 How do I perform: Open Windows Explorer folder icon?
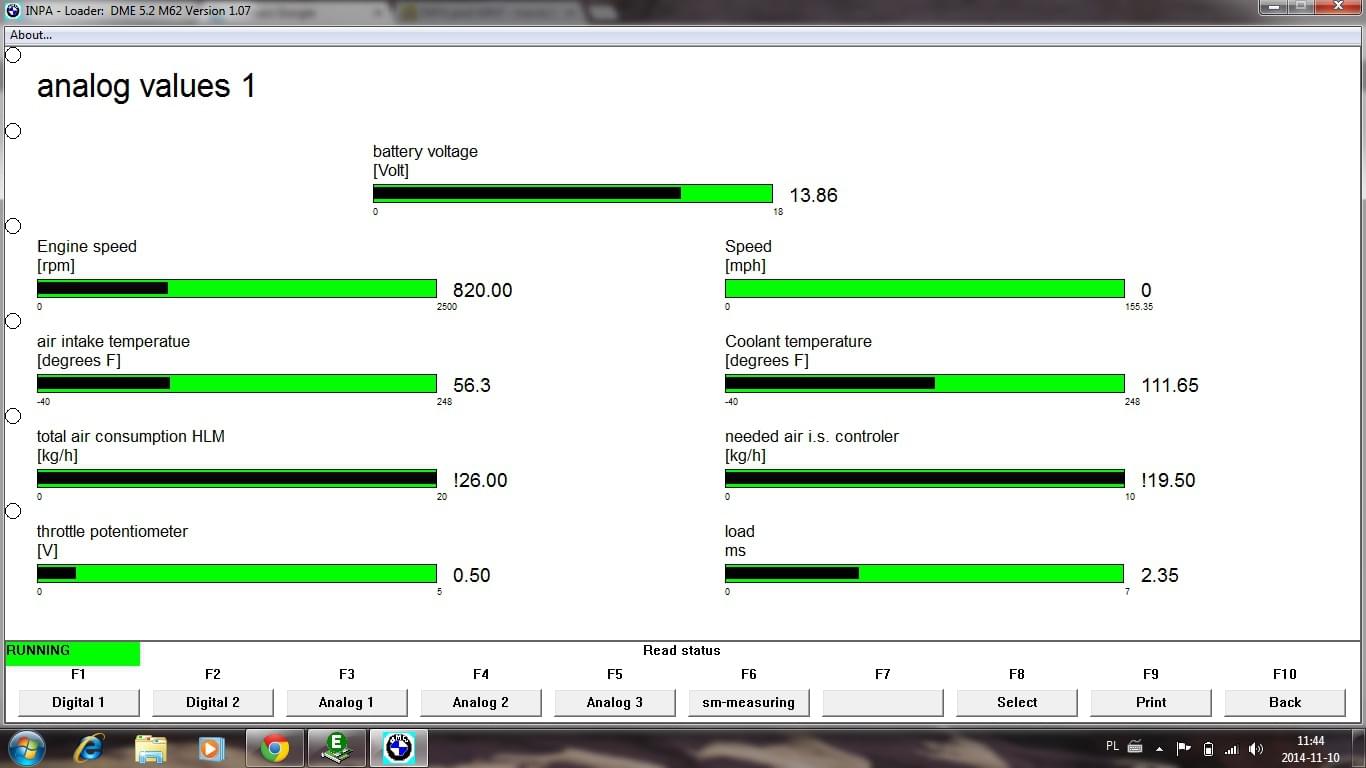coord(151,748)
